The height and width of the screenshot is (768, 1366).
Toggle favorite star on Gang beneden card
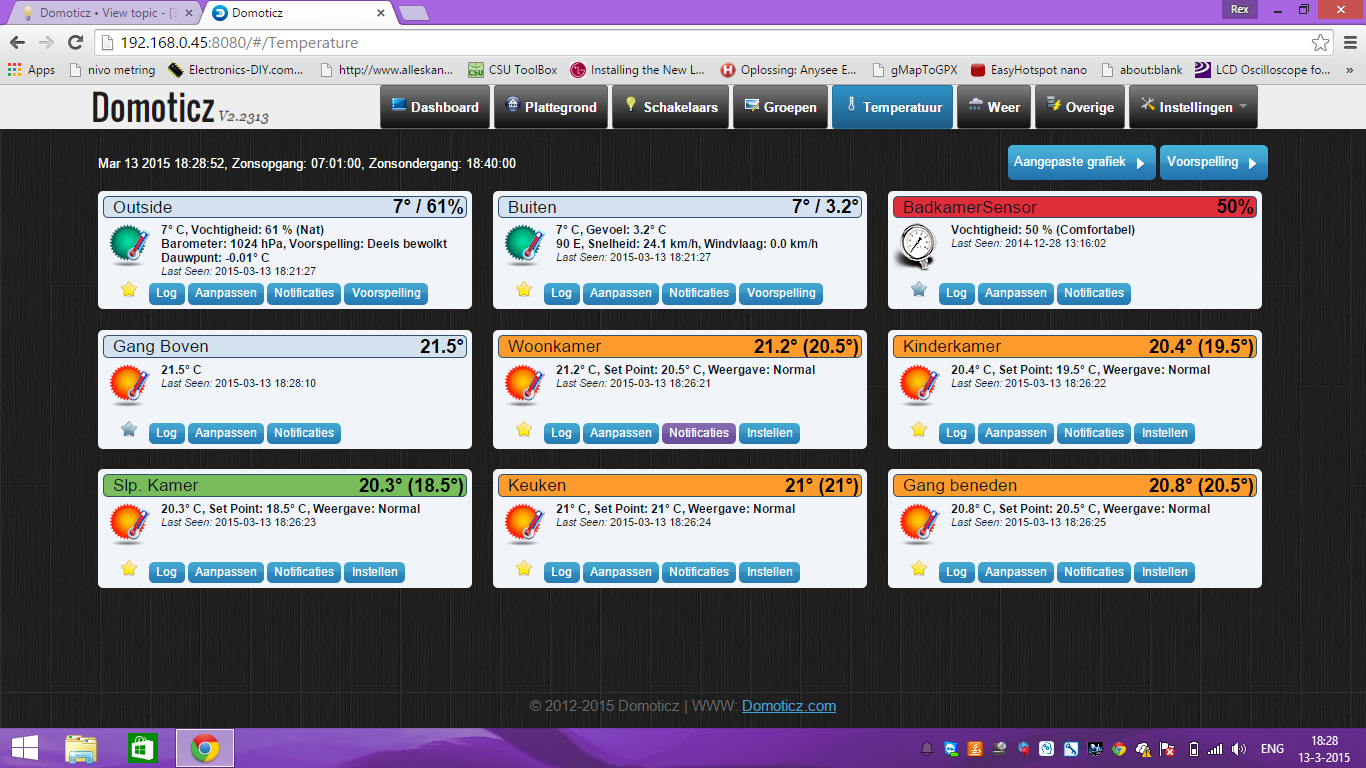(x=918, y=569)
